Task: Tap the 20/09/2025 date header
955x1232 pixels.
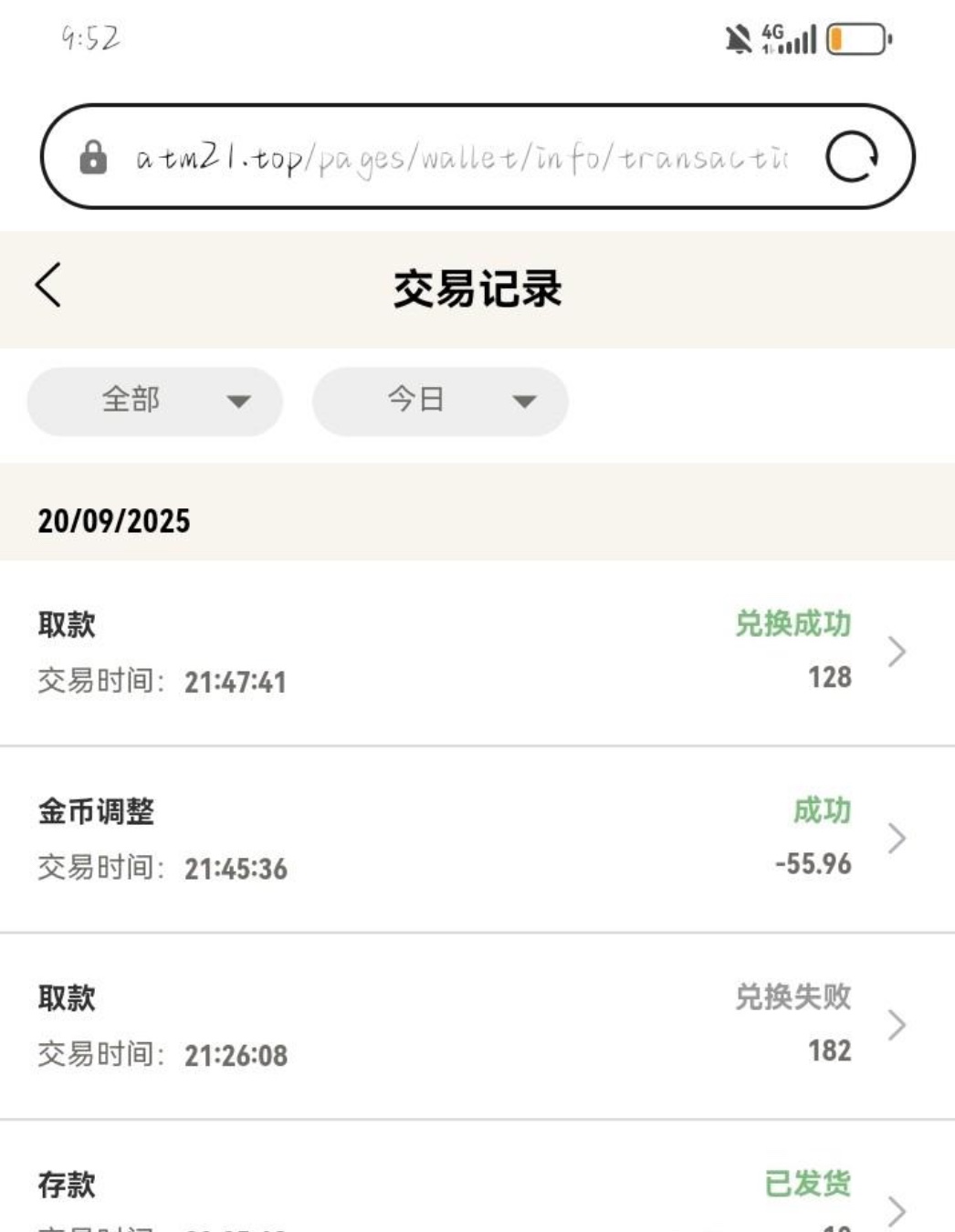Action: (114, 521)
